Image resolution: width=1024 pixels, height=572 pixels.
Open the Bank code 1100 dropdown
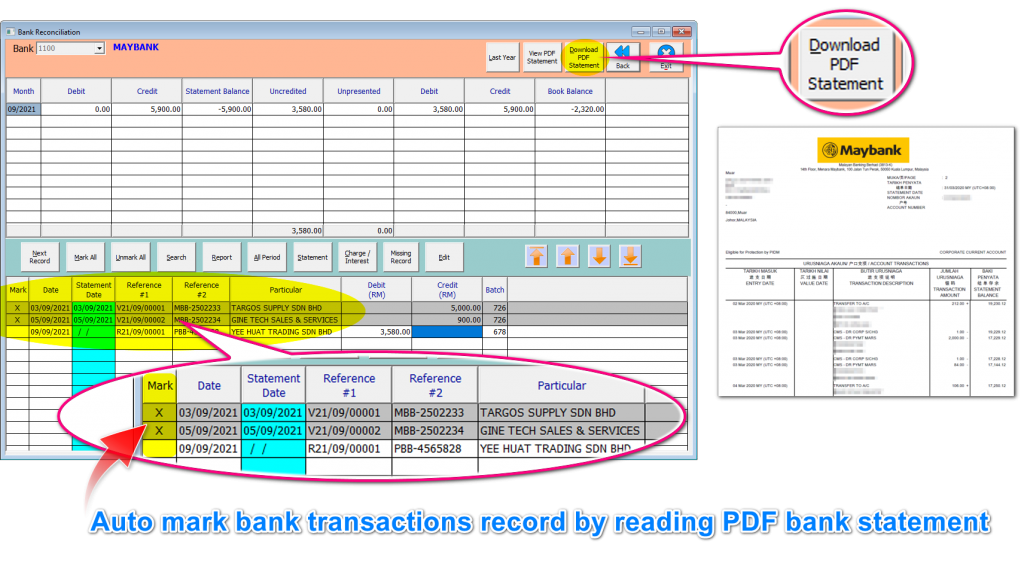tap(99, 48)
